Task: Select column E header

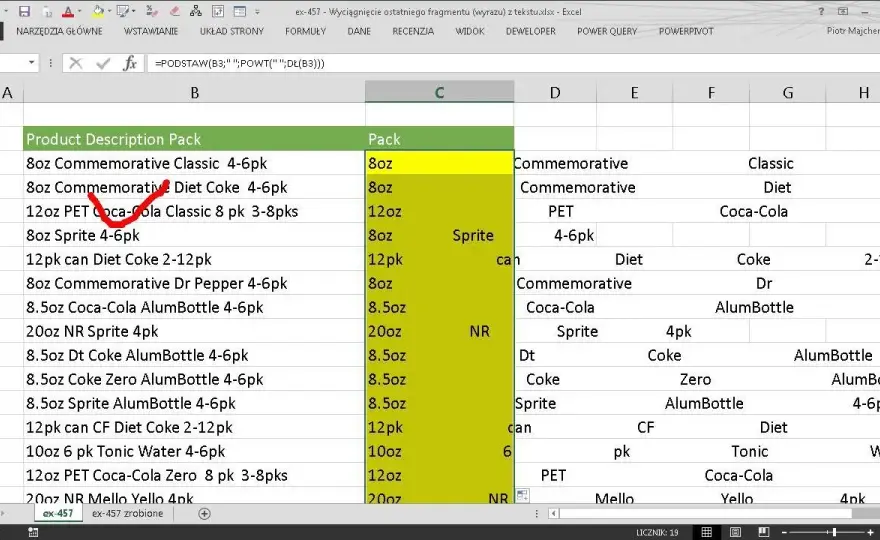Action: click(x=634, y=92)
